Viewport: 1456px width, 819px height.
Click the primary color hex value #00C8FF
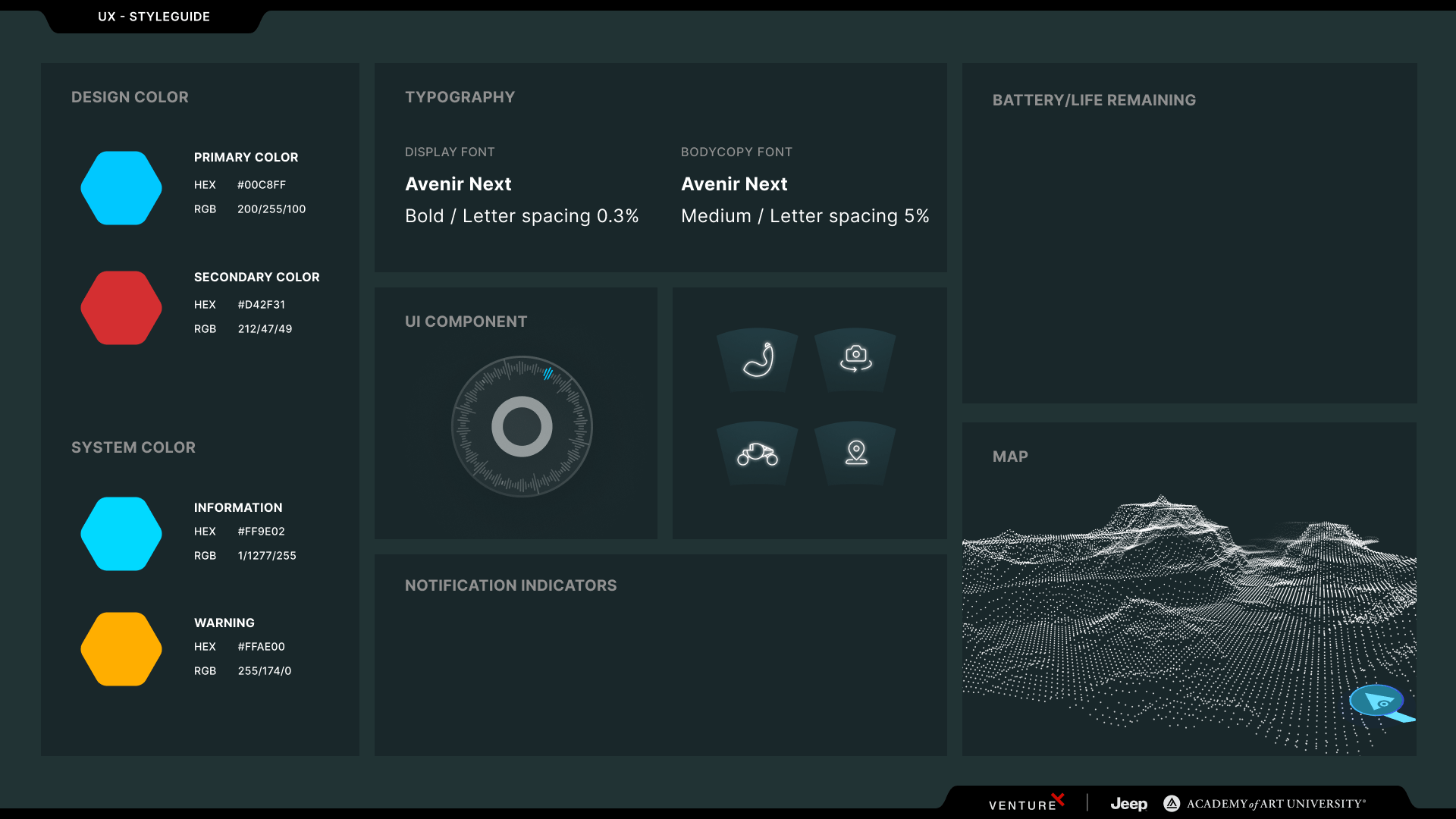[x=261, y=185]
